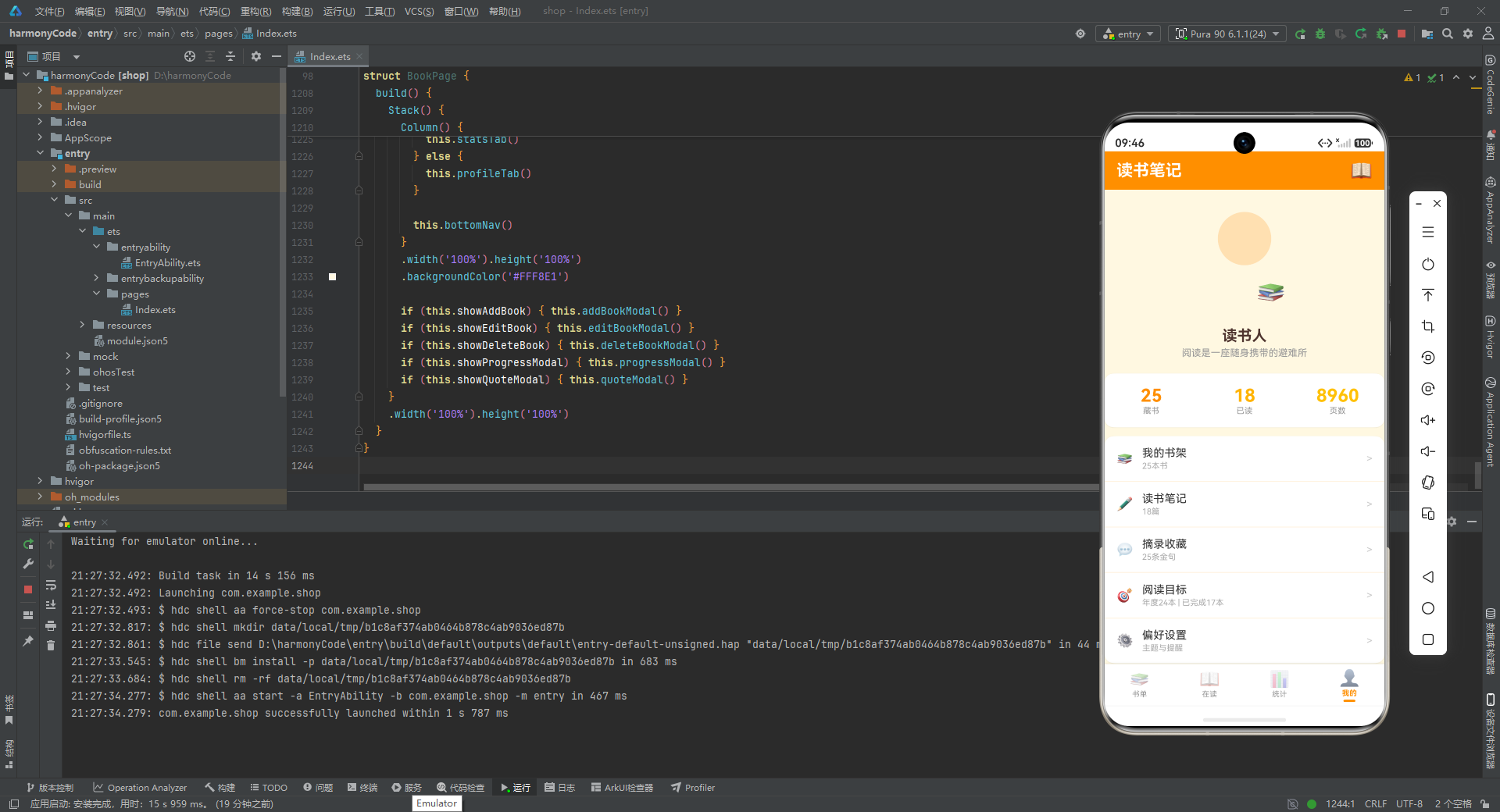This screenshot has width=1500, height=812.
Task: Open the Profiler tool window
Action: pyautogui.click(x=693, y=787)
